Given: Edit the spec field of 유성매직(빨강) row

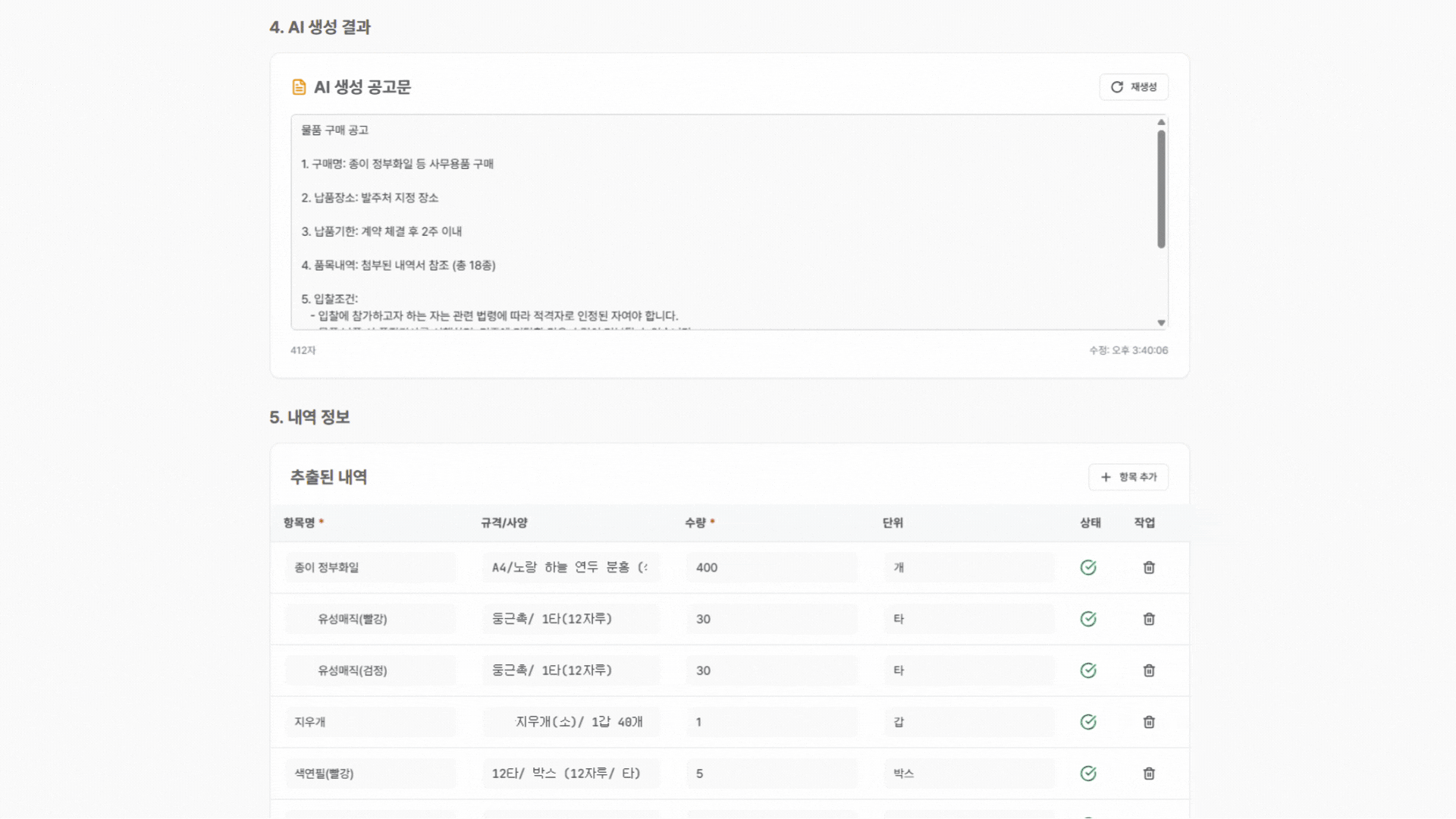Looking at the screenshot, I should [571, 619].
